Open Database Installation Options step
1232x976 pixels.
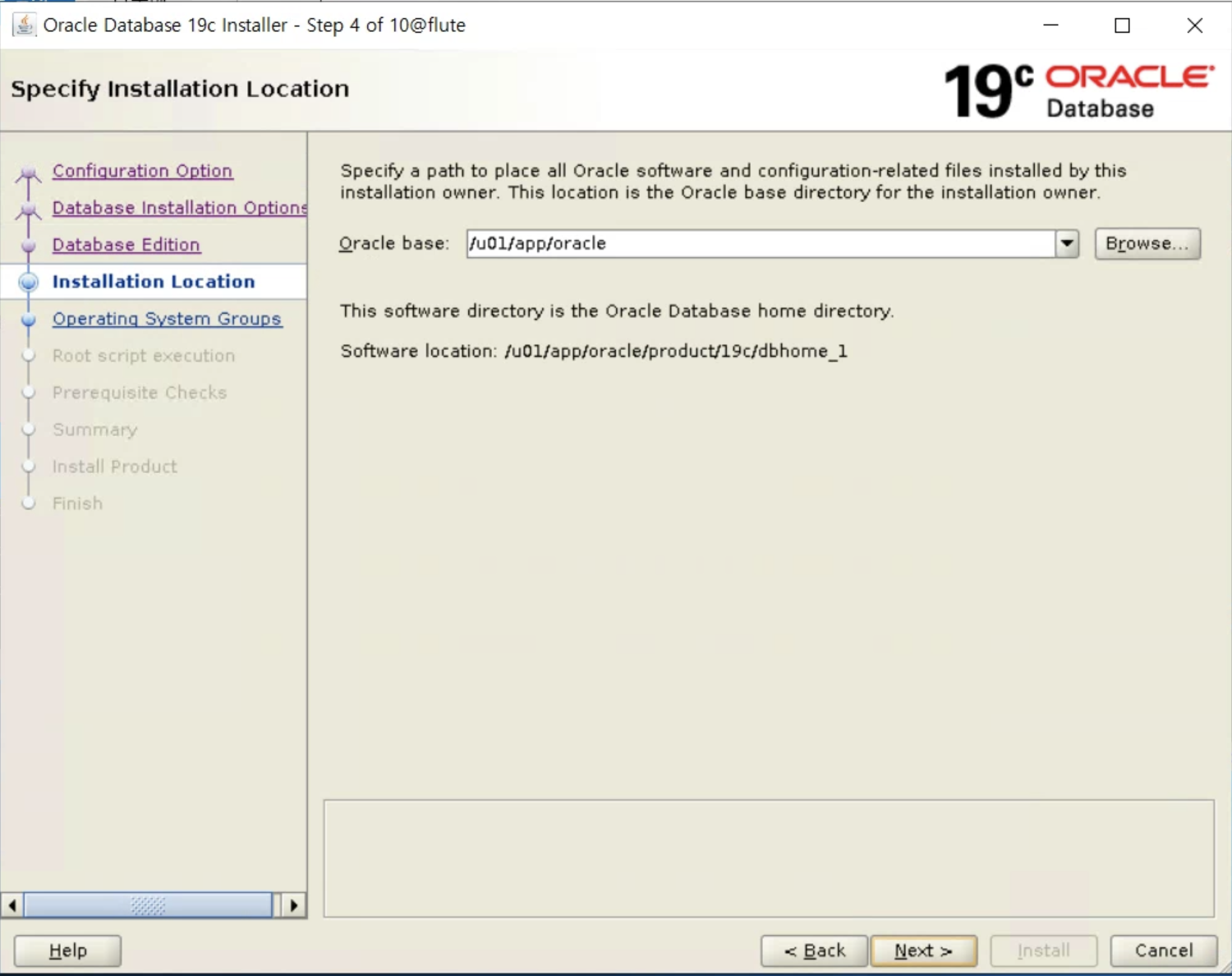(180, 208)
